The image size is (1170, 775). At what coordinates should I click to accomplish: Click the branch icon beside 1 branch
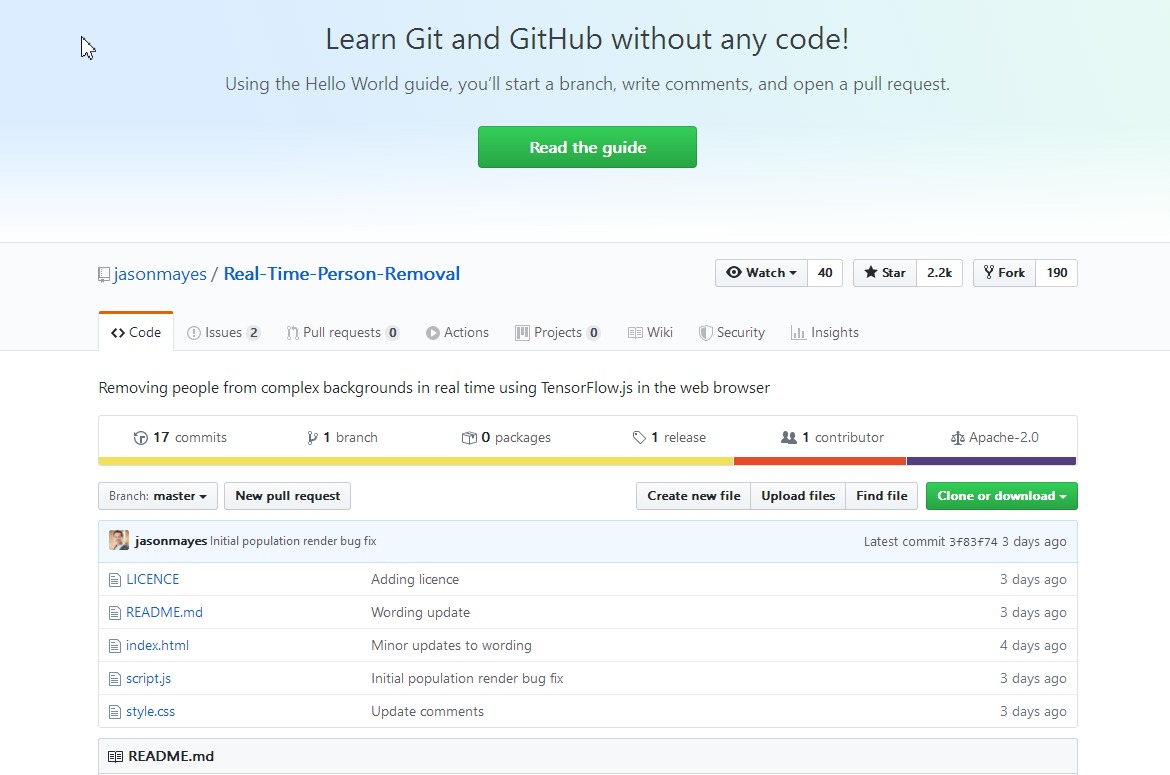(313, 438)
